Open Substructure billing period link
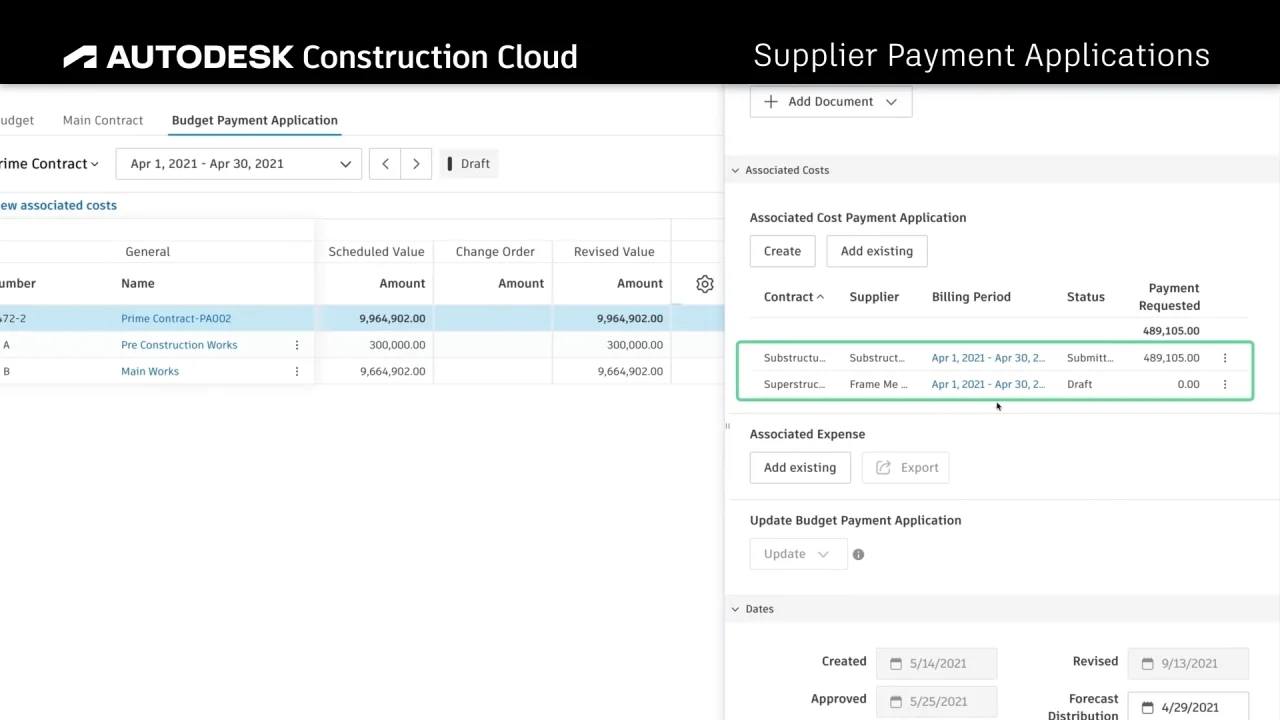This screenshot has height=720, width=1280. [988, 358]
